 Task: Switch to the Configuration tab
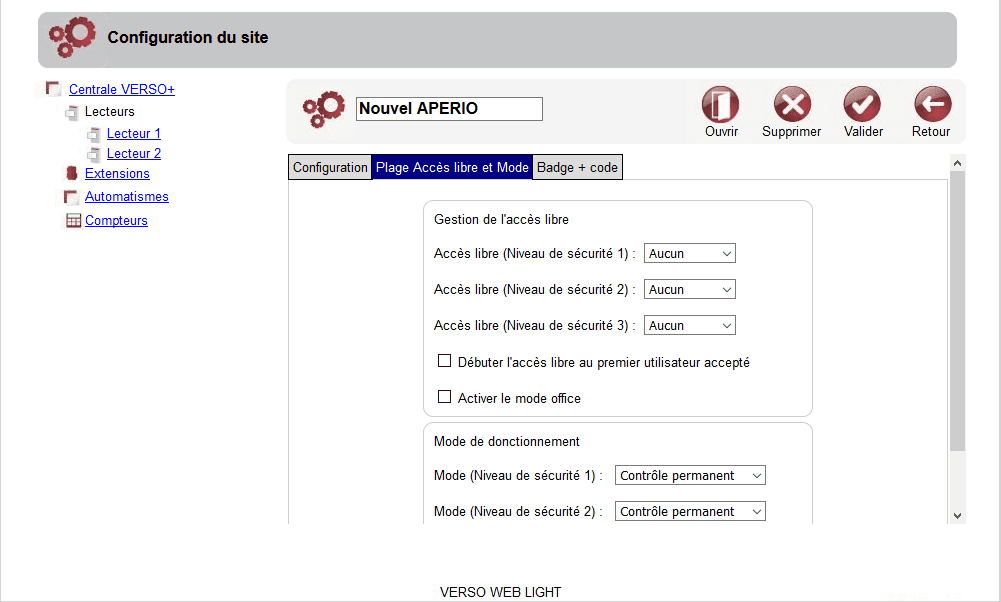click(330, 167)
